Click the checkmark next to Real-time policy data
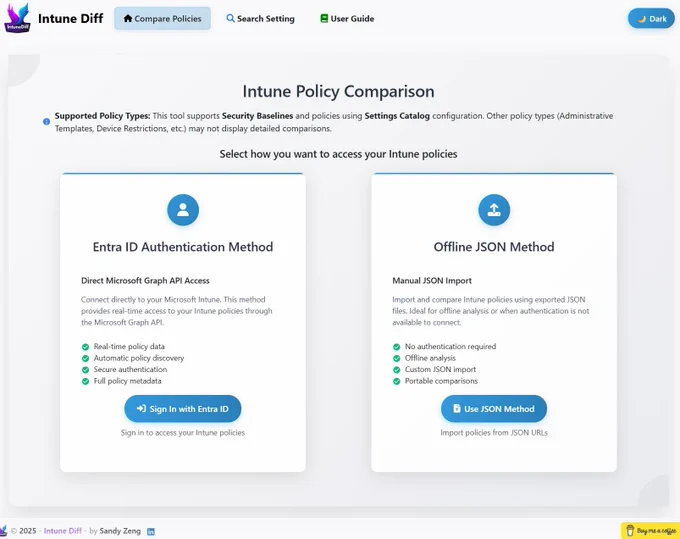The width and height of the screenshot is (680, 539). pyautogui.click(x=85, y=346)
